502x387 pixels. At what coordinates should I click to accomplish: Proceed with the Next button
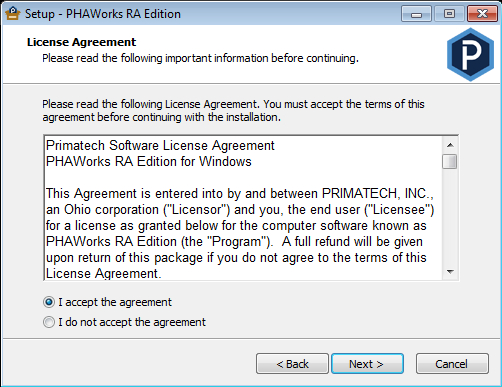(367, 364)
